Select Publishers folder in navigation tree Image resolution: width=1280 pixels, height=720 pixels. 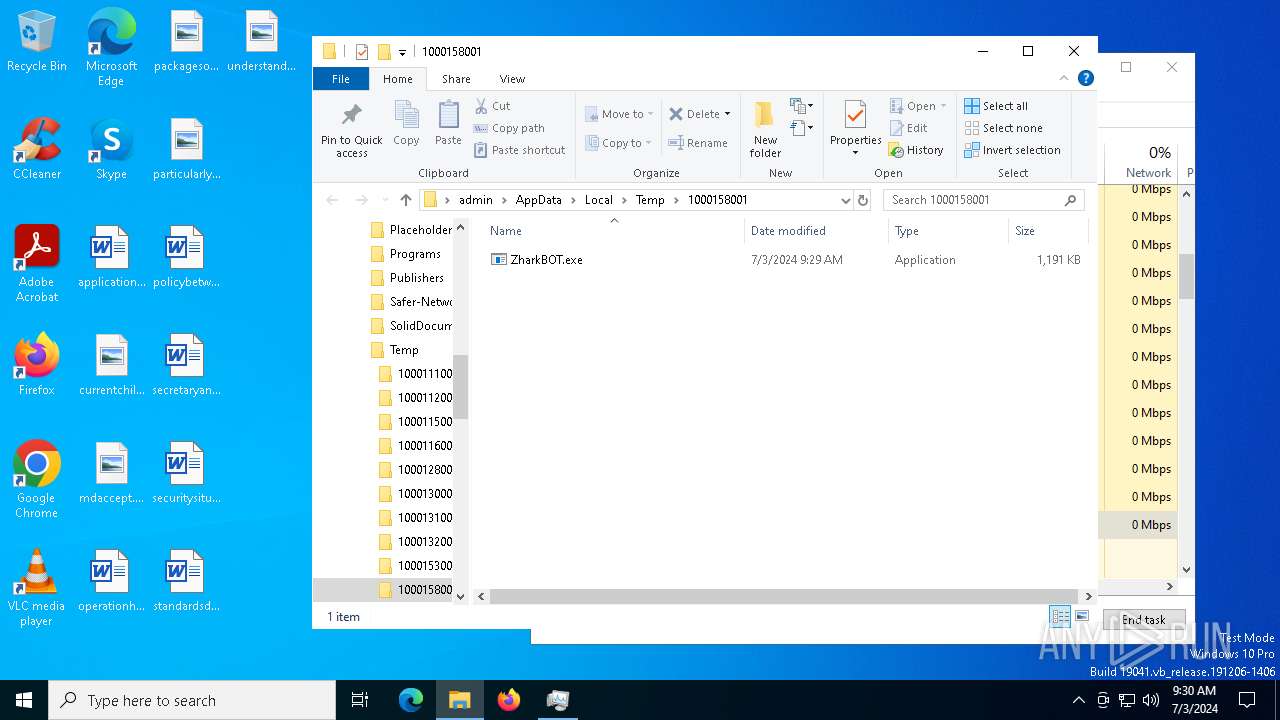416,278
